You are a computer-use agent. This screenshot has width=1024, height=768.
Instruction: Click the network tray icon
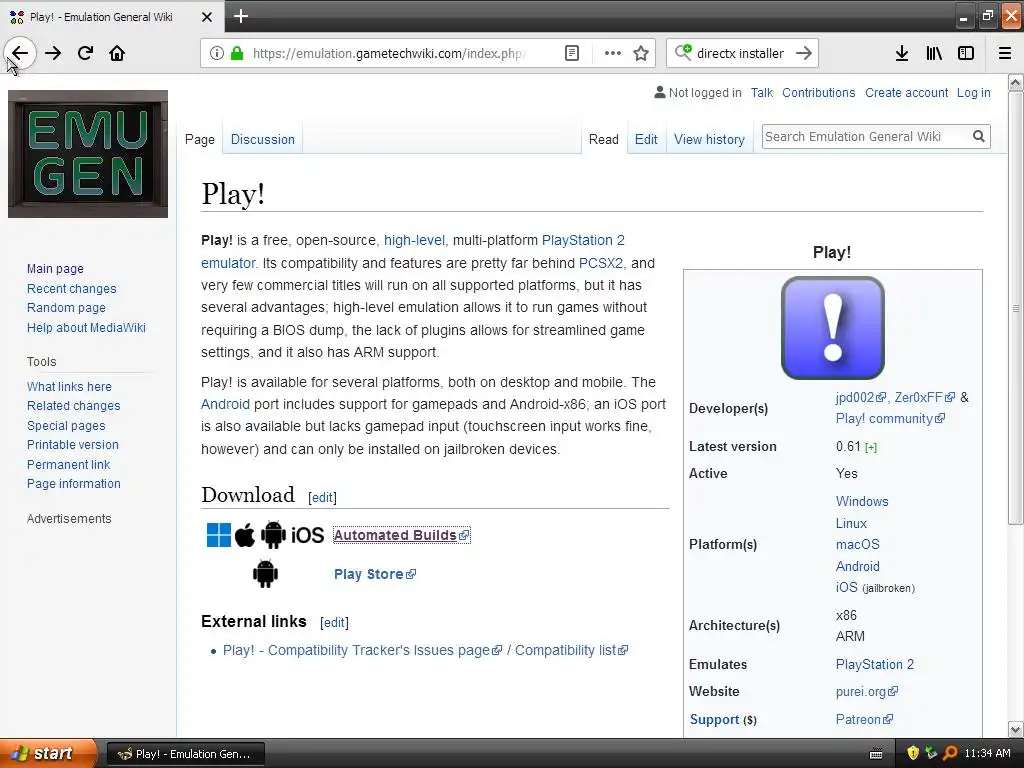tap(931, 753)
